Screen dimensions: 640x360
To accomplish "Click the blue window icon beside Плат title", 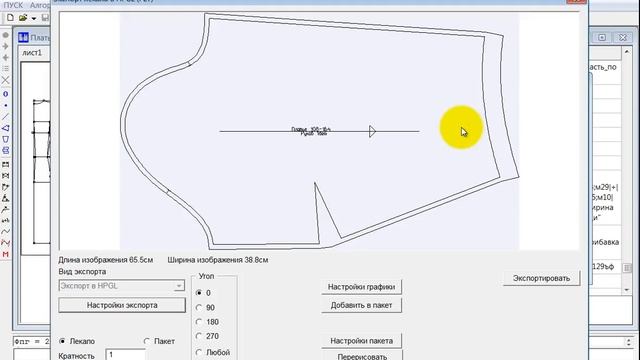I will point(23,38).
